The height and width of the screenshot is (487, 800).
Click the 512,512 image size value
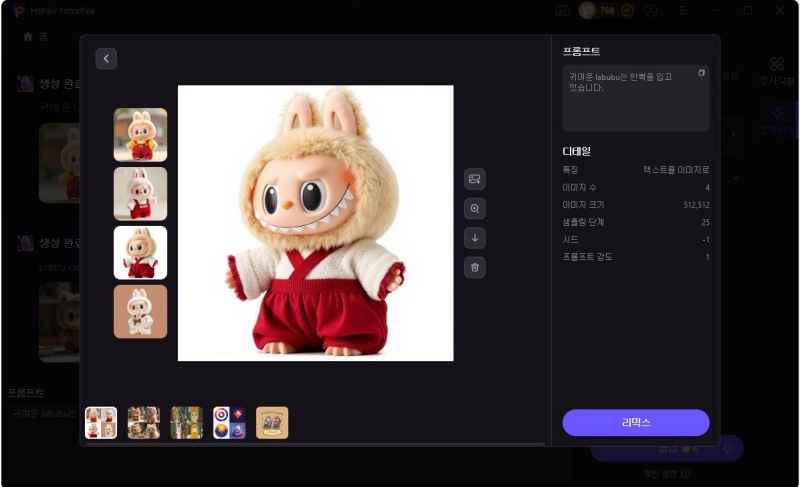pyautogui.click(x=696, y=205)
